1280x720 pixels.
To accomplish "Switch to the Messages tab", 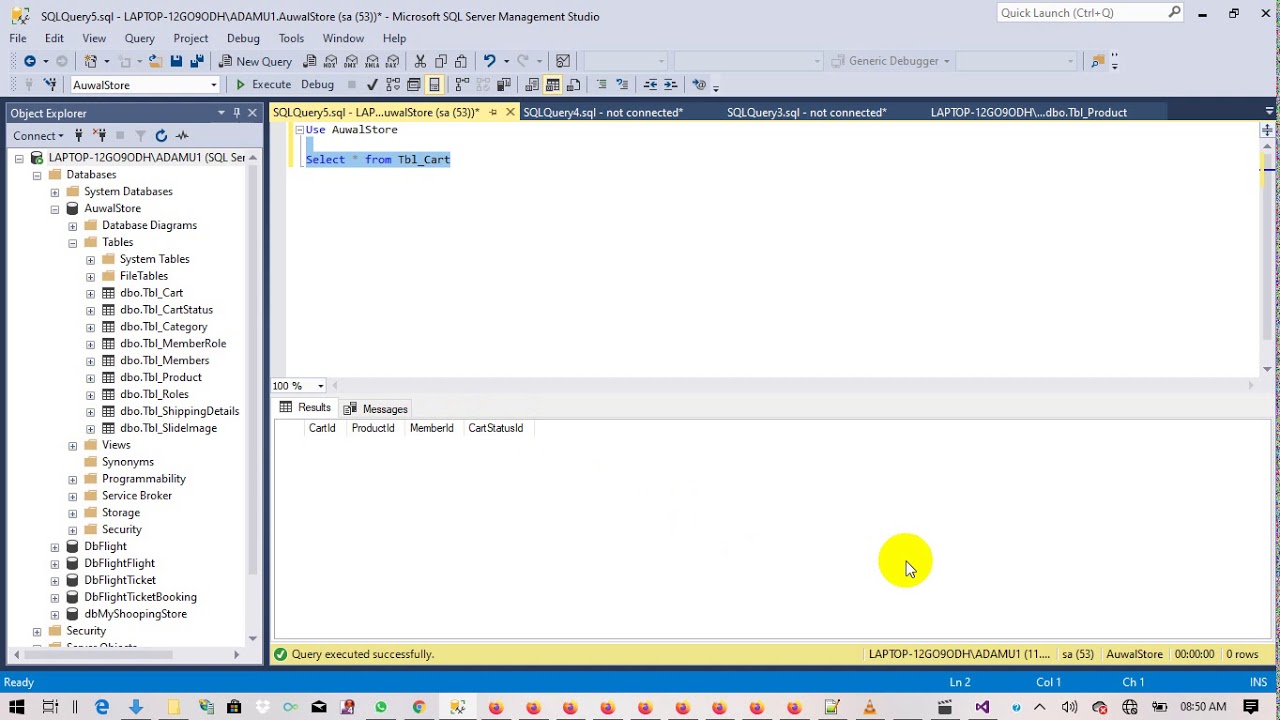I will tap(376, 409).
